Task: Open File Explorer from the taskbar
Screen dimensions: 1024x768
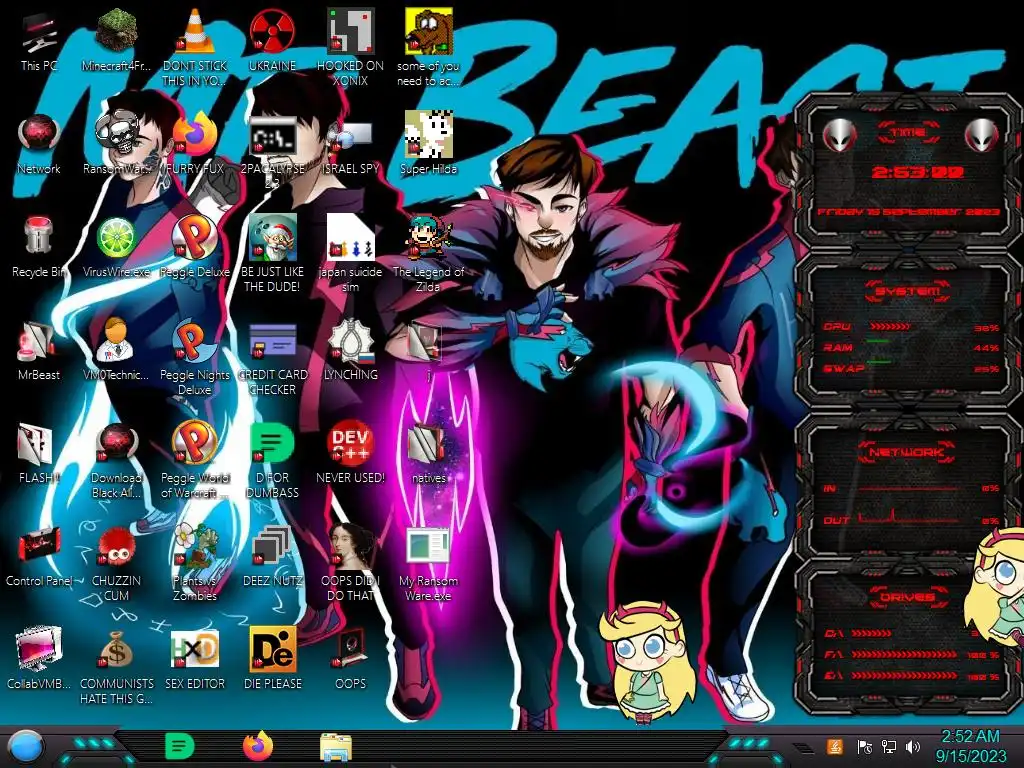Action: pos(336,747)
